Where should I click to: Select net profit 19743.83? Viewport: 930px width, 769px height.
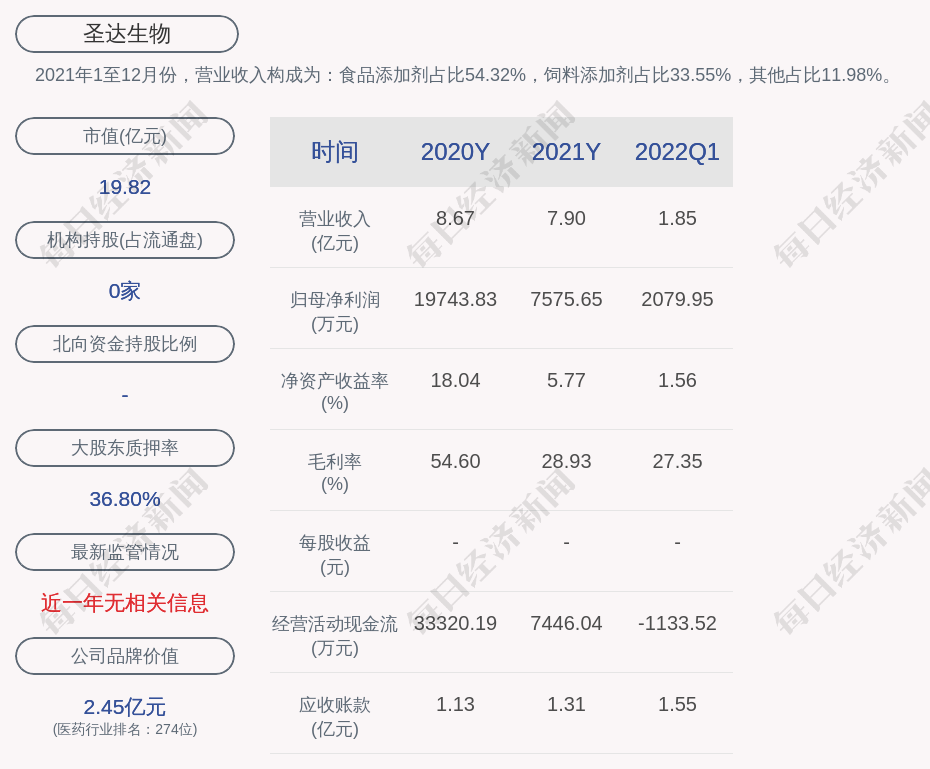click(x=455, y=299)
